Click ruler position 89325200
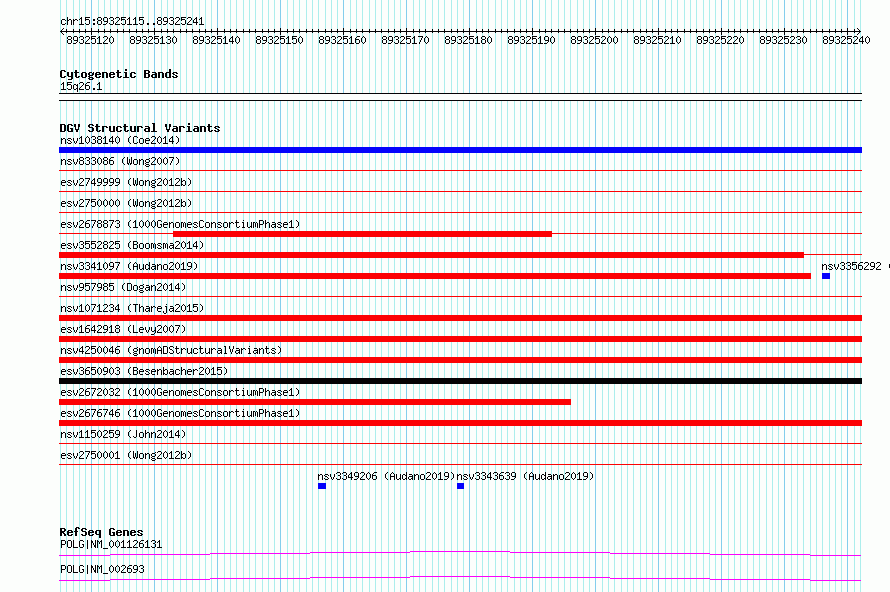This screenshot has width=890, height=592. pos(594,40)
